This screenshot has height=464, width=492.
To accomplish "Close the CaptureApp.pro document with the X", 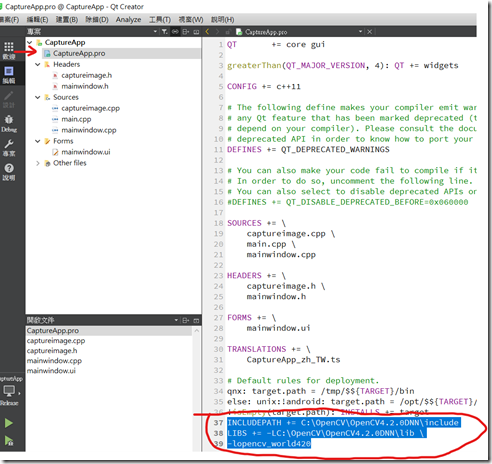I will (x=369, y=32).
